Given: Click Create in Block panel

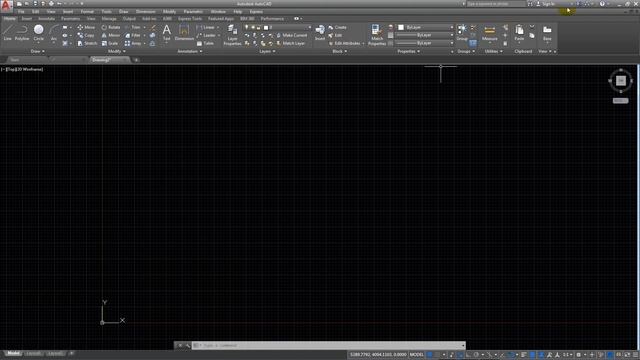Looking at the screenshot, I should (337, 27).
